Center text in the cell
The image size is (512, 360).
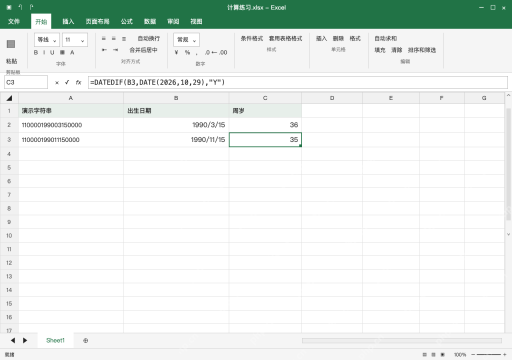114,39
